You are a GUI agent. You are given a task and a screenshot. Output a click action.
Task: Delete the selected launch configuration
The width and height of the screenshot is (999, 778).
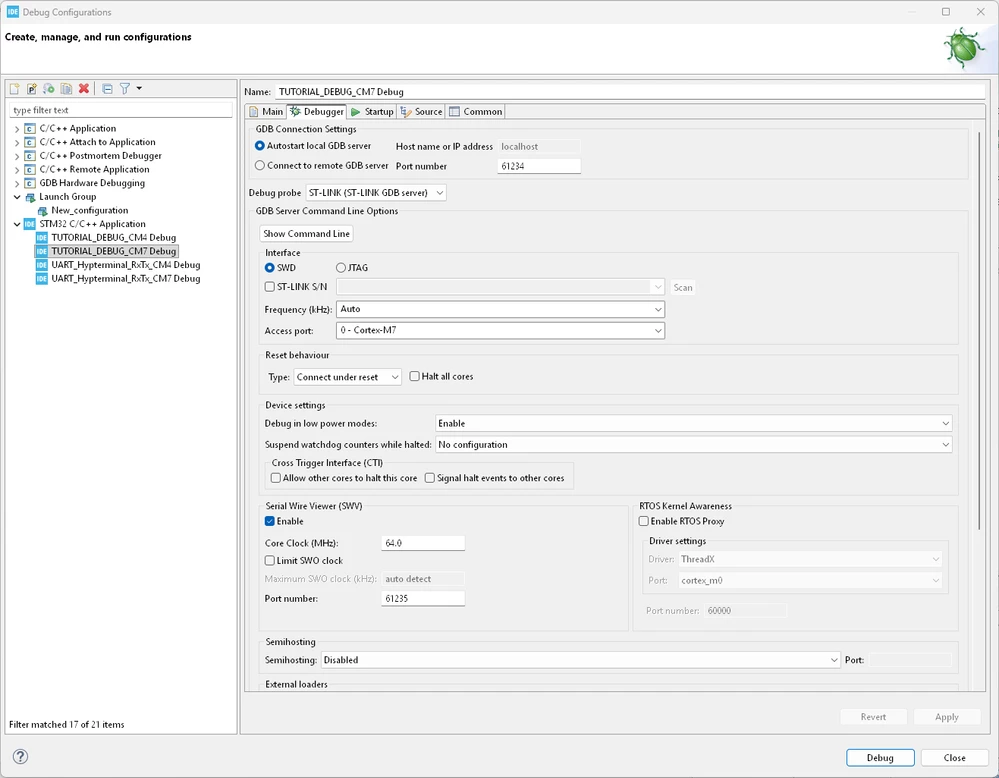(83, 89)
